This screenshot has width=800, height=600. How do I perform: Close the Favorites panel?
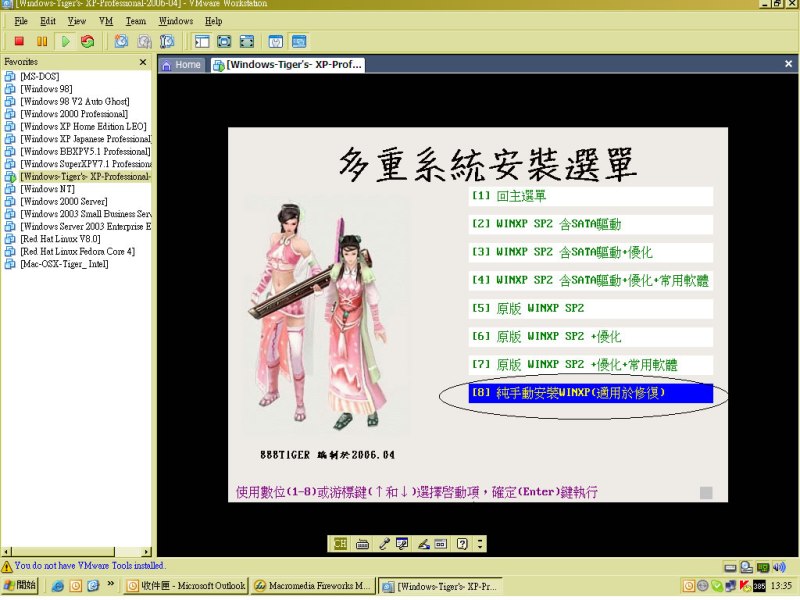(x=143, y=62)
